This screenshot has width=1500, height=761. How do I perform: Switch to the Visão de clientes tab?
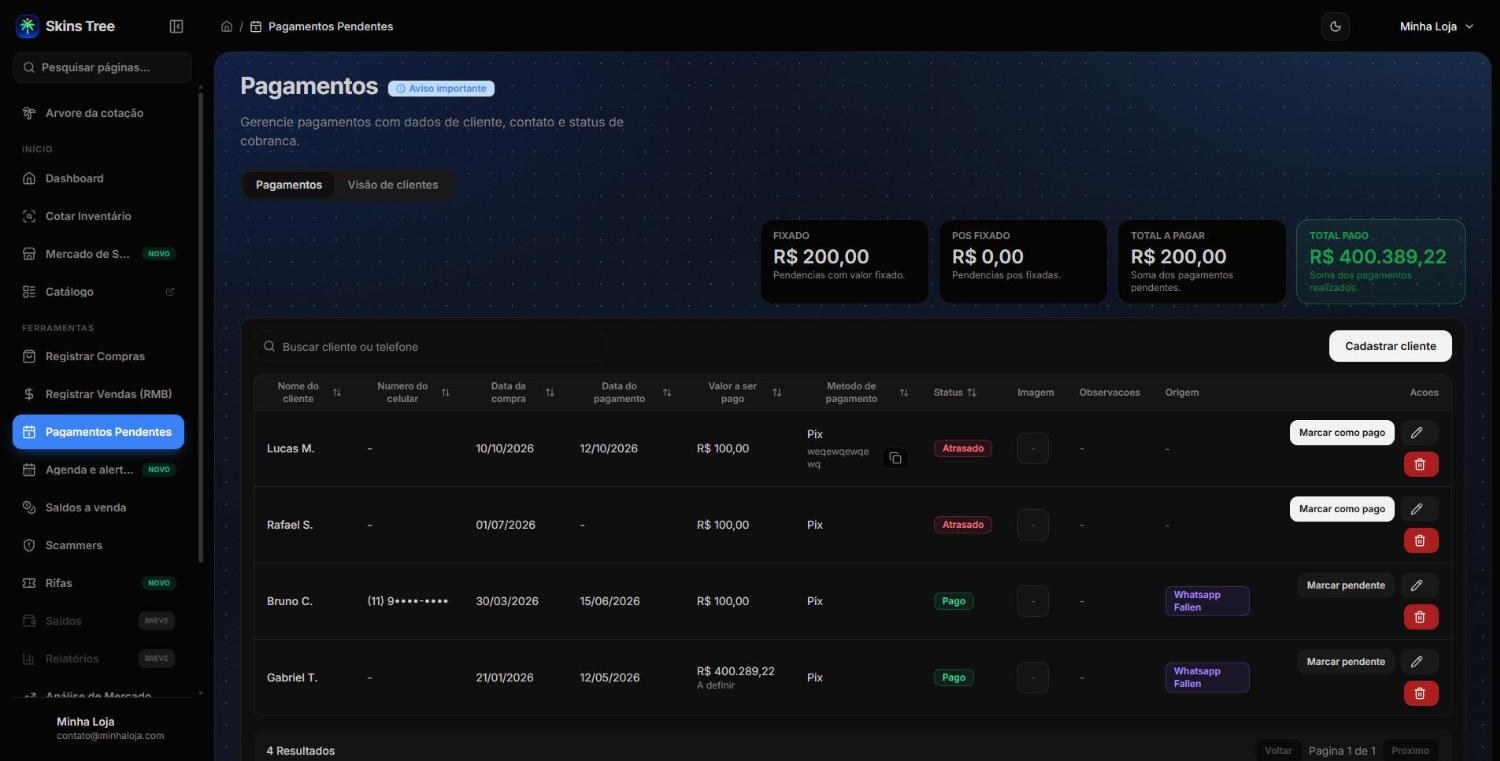pyautogui.click(x=393, y=185)
